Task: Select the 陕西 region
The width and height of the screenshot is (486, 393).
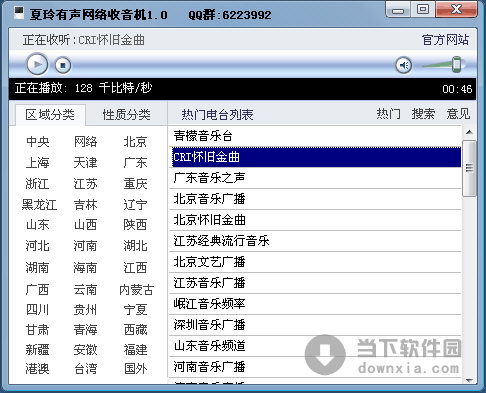Action: (x=135, y=225)
